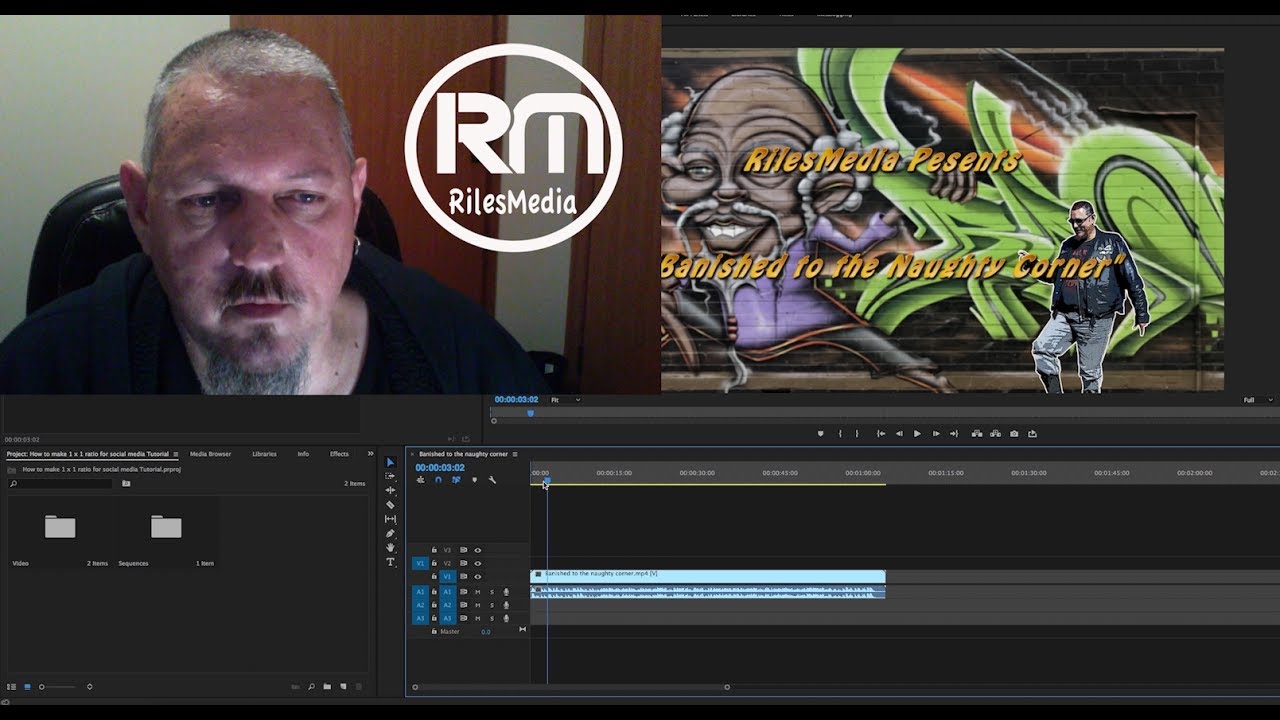Switch project panel to Icon View
Viewport: 1280px width, 720px height.
(x=27, y=687)
